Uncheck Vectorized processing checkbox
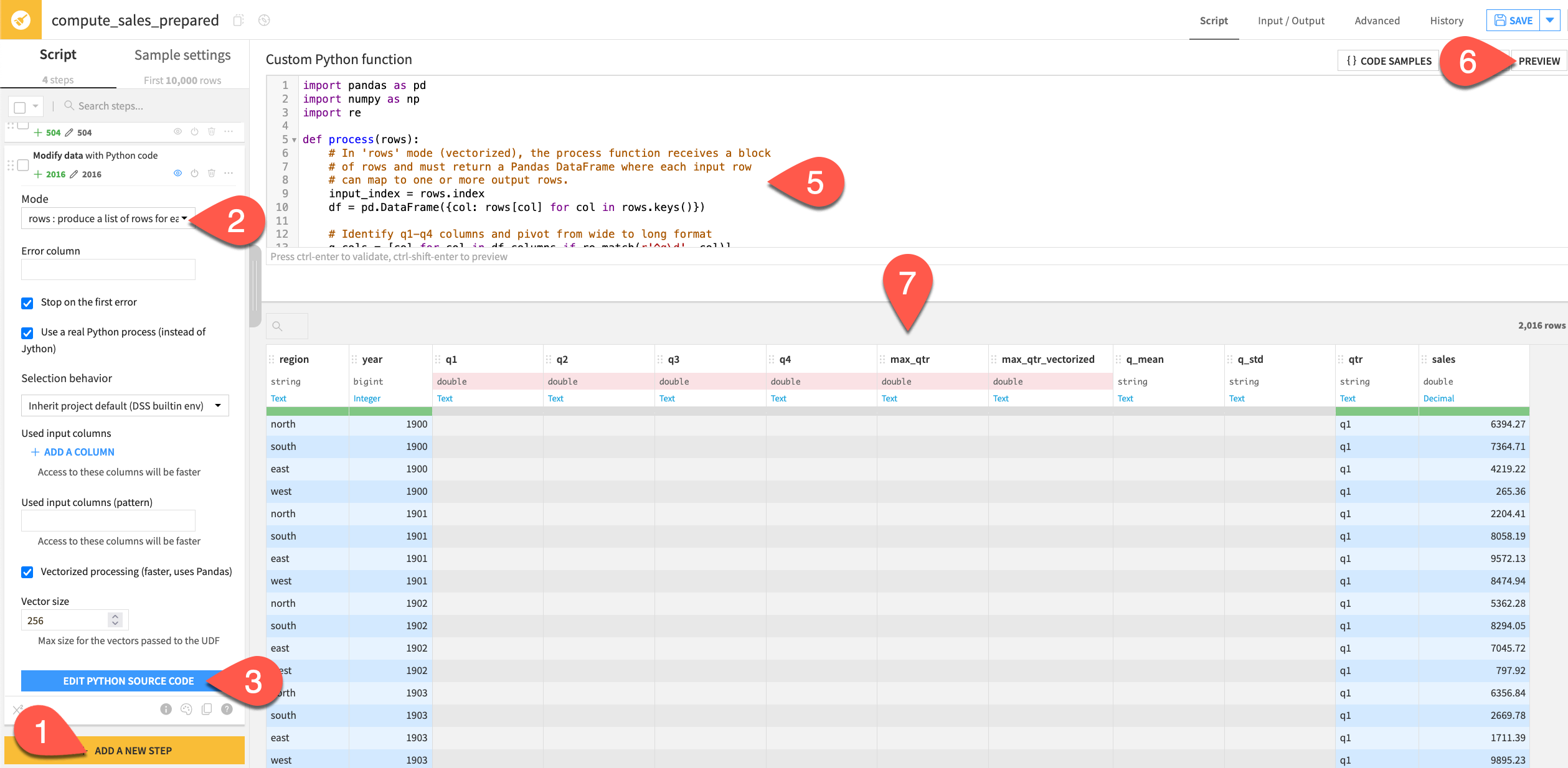 click(27, 572)
